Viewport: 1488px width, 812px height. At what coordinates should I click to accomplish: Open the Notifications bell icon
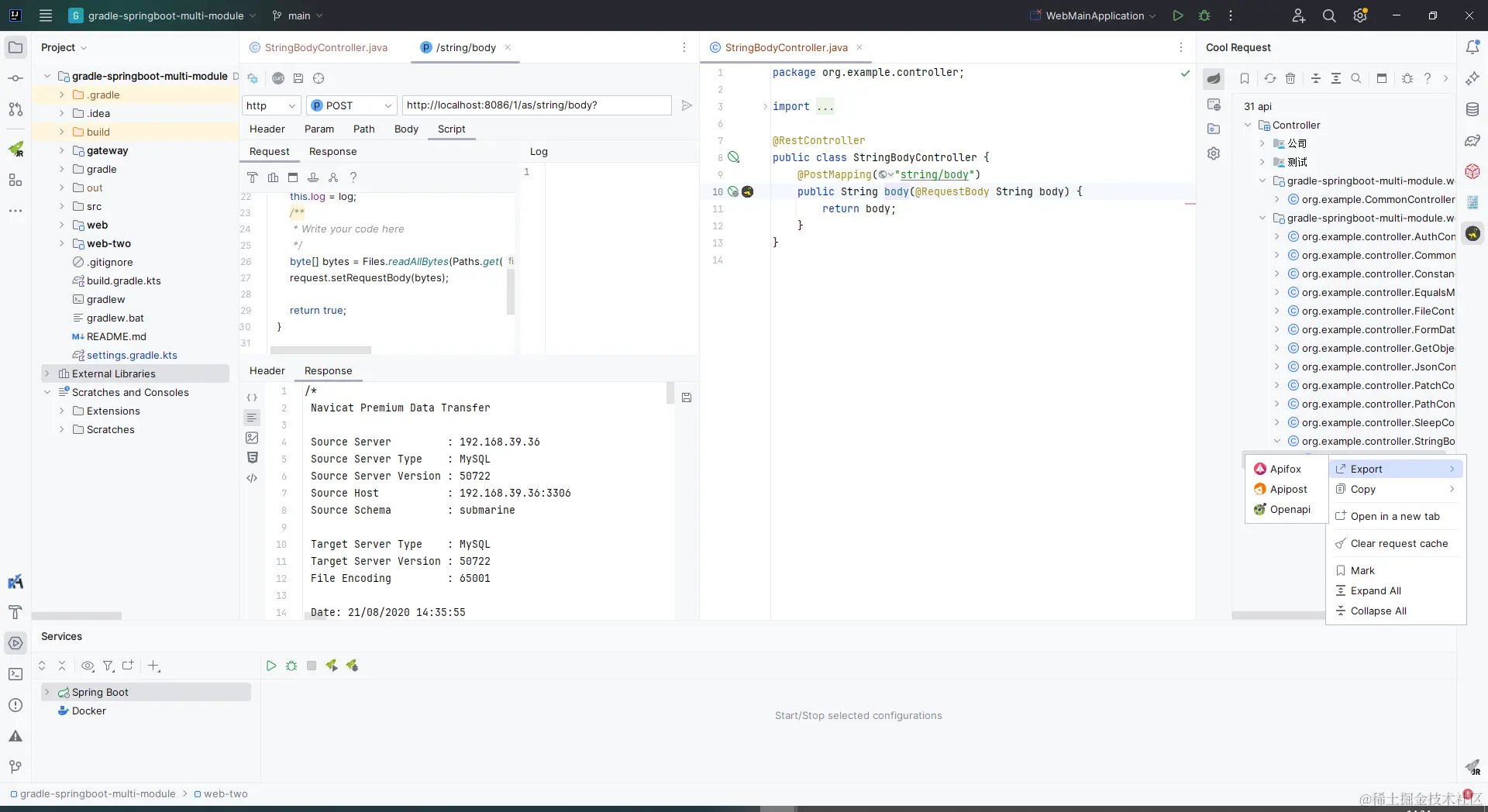(x=1472, y=47)
